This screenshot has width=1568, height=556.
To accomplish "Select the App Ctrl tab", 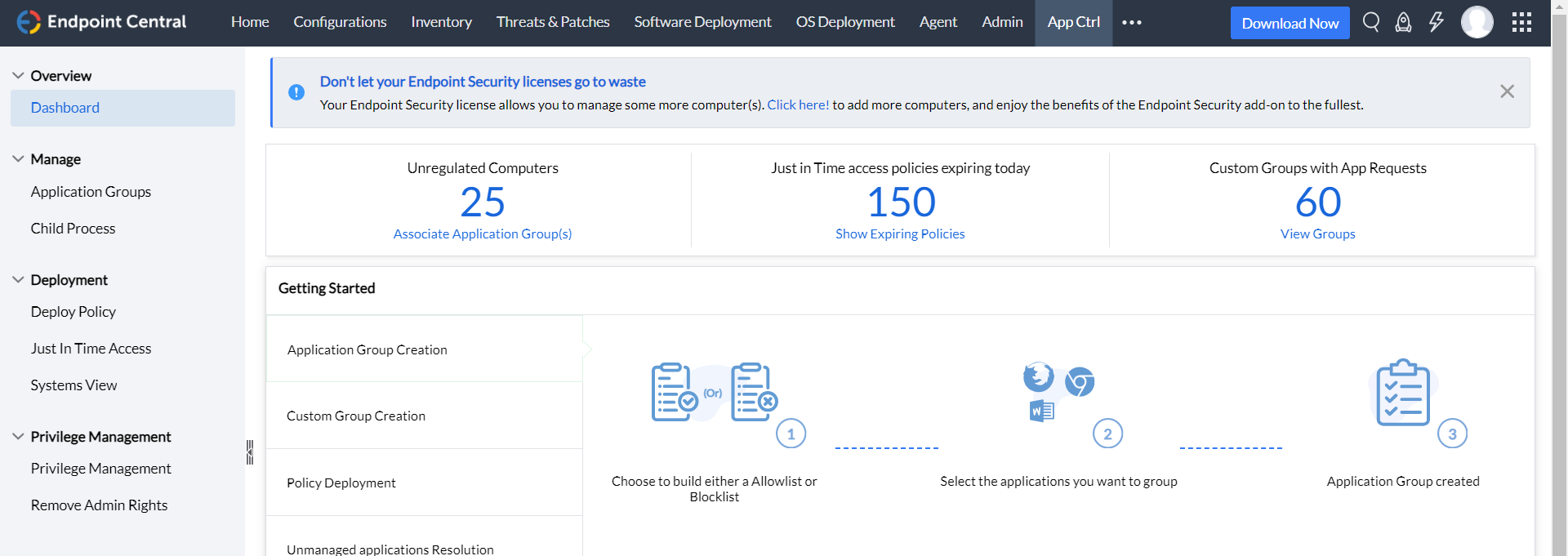I will [x=1073, y=22].
